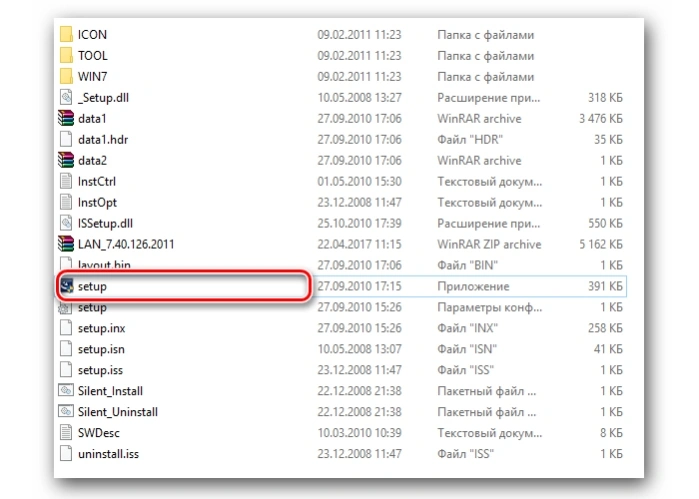Select the date 27.09.2010 17:15
This screenshot has height=499, width=699.
coord(359,286)
